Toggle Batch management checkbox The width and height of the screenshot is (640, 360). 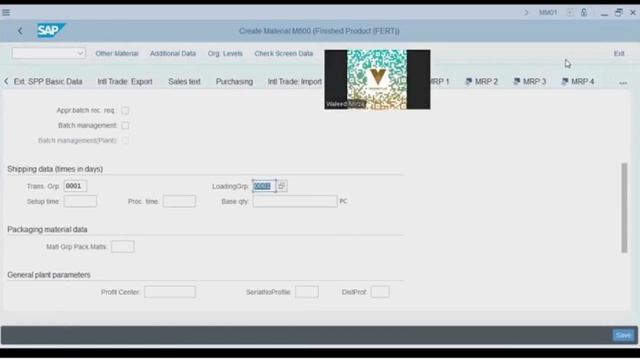point(125,125)
